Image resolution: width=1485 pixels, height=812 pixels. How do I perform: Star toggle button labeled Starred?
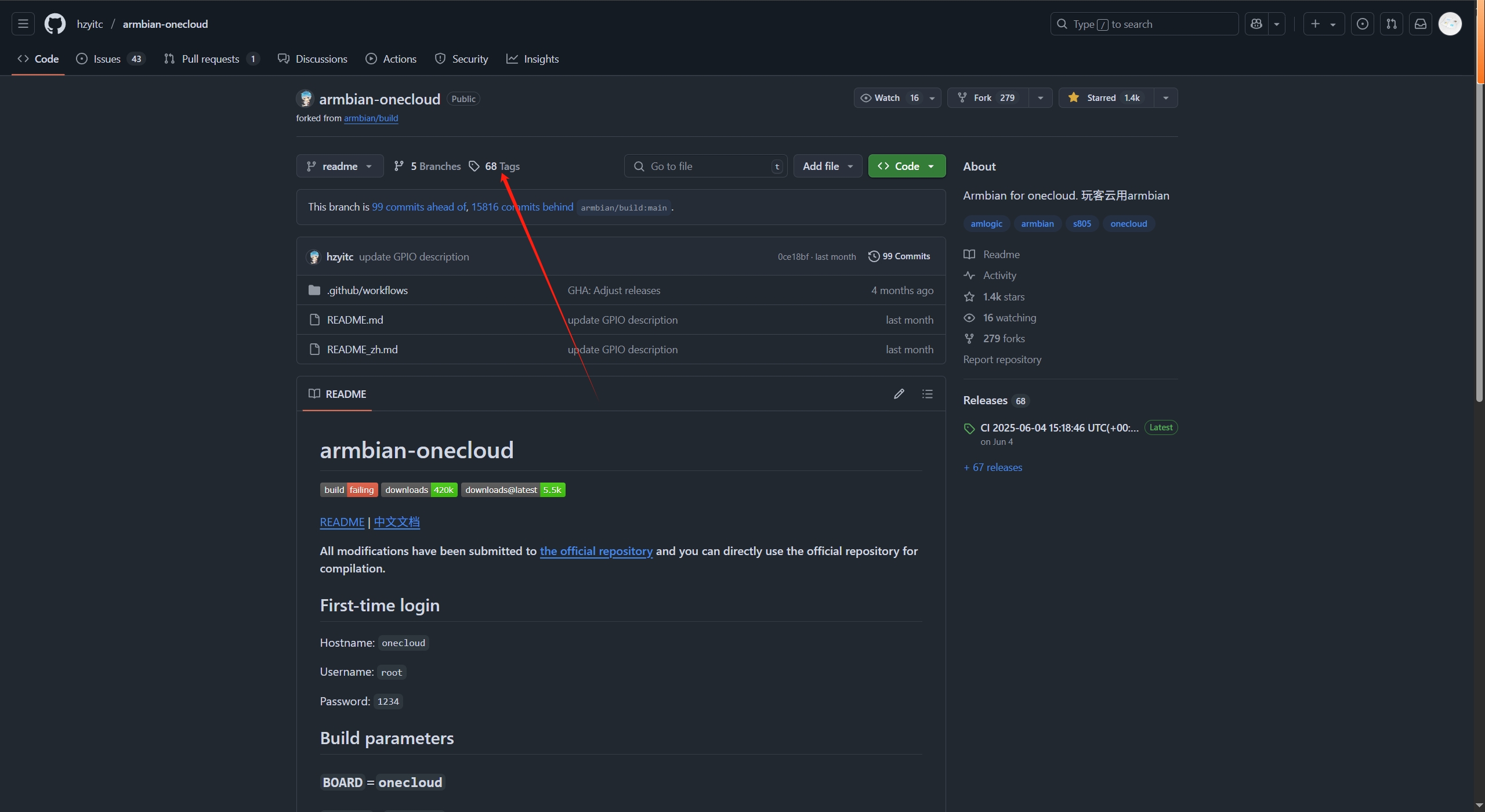[1106, 97]
